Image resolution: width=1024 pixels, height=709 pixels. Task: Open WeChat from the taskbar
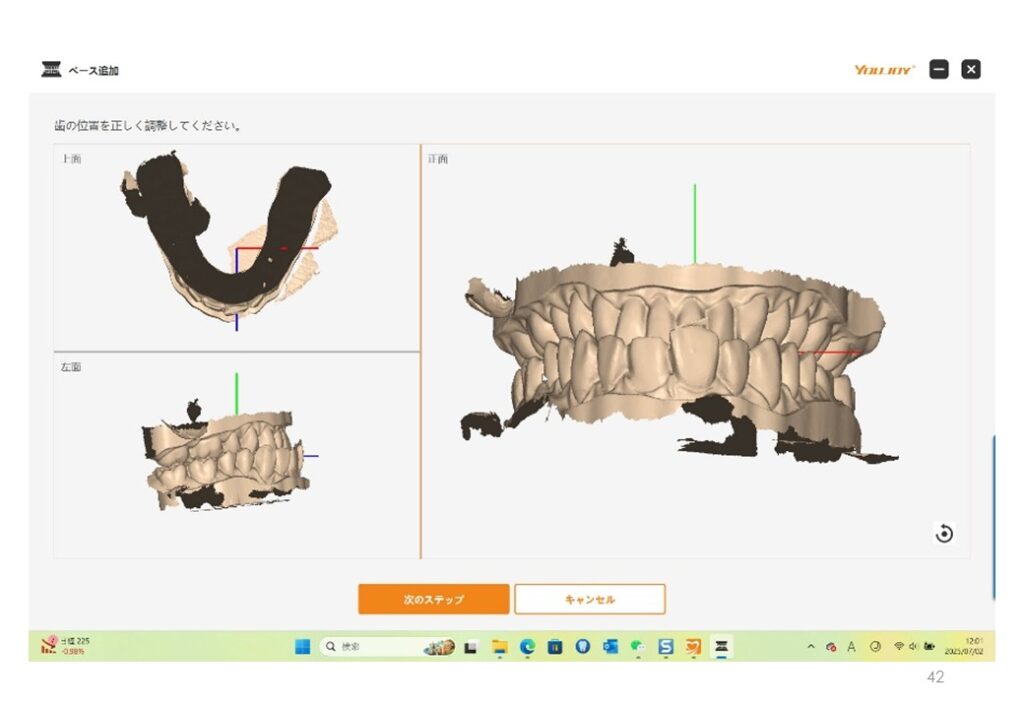637,647
